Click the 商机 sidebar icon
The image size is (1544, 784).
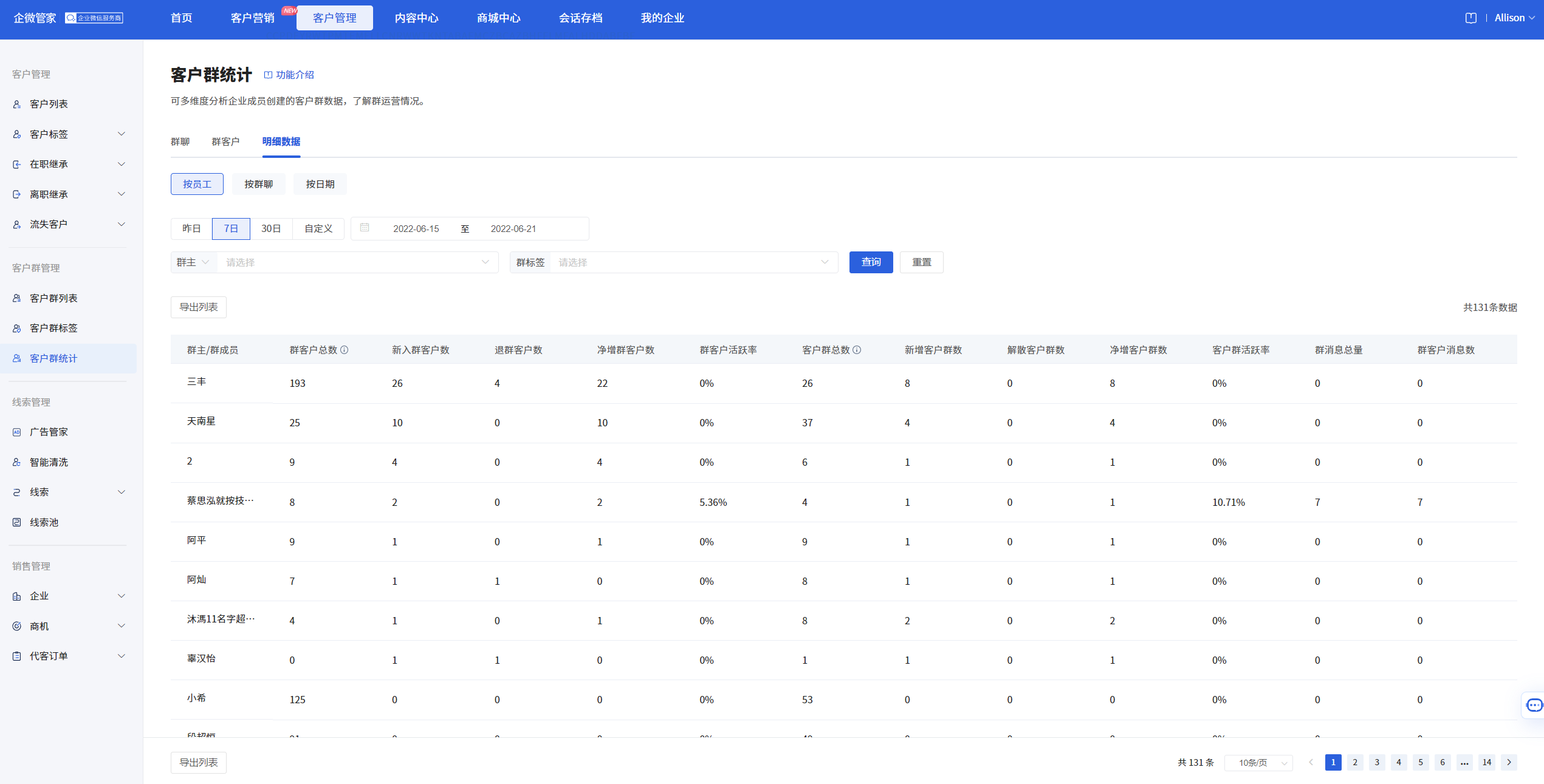[x=17, y=626]
